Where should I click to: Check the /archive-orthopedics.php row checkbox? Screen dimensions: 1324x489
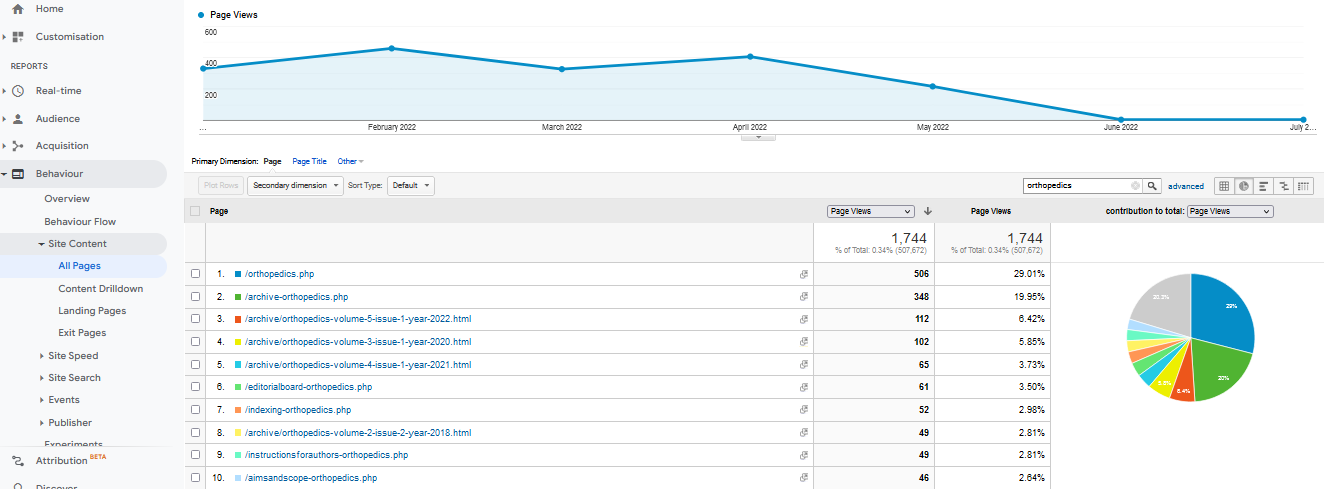195,297
